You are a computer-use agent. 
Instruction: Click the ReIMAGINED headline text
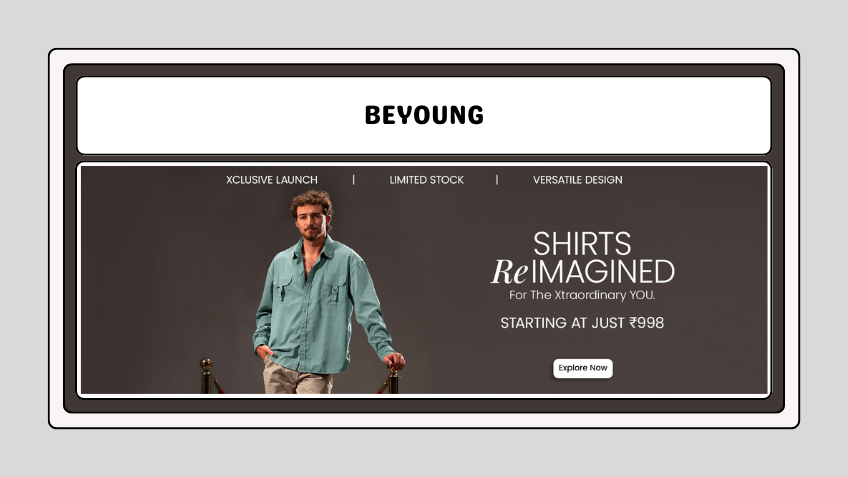pos(582,271)
